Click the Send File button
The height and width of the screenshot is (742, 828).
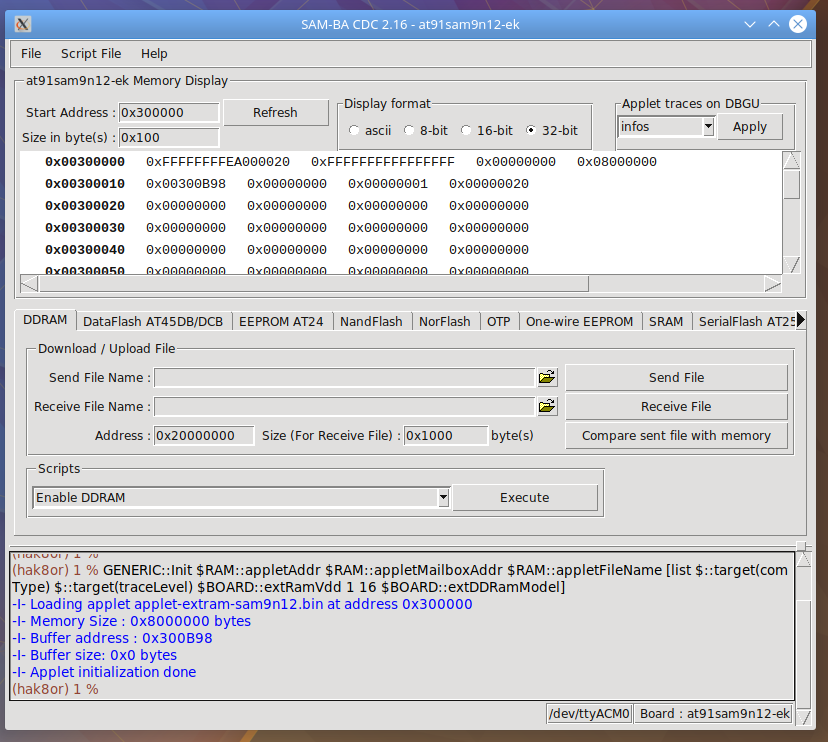pos(676,378)
